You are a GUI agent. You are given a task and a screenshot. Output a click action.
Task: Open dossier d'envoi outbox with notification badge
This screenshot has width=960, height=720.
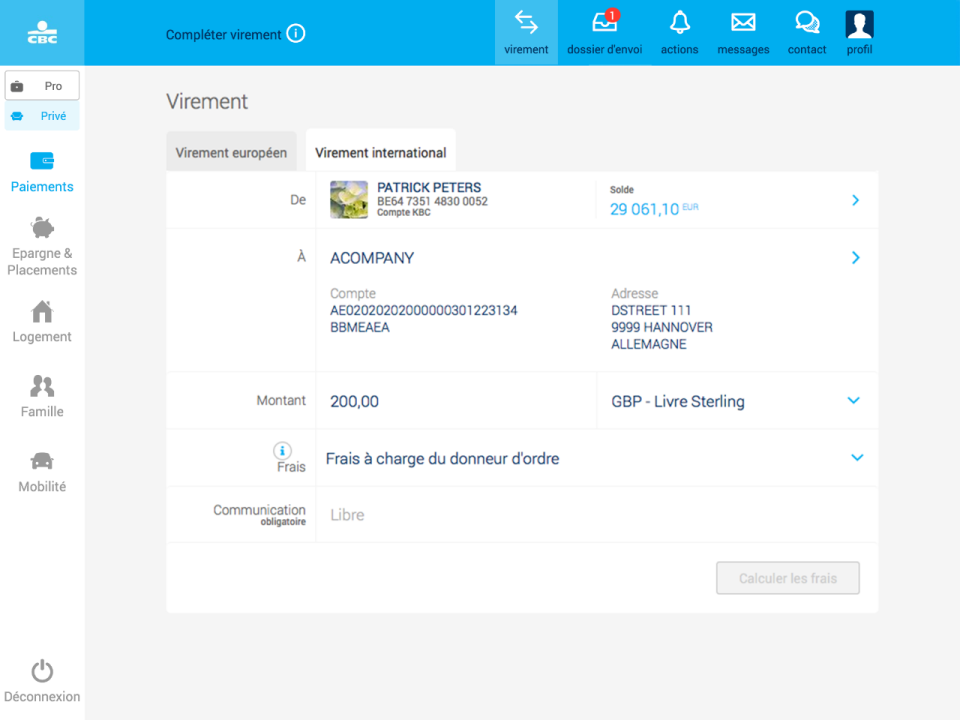coord(604,32)
